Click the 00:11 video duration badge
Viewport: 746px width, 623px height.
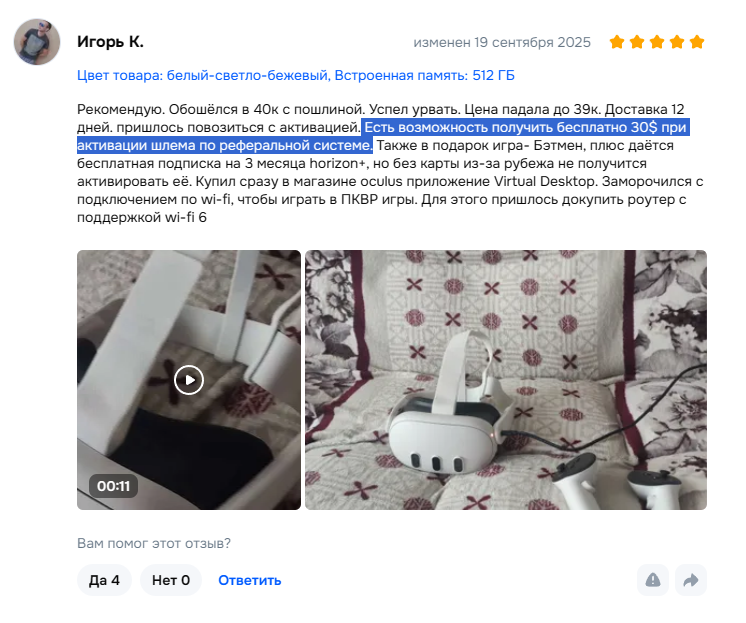click(x=113, y=486)
